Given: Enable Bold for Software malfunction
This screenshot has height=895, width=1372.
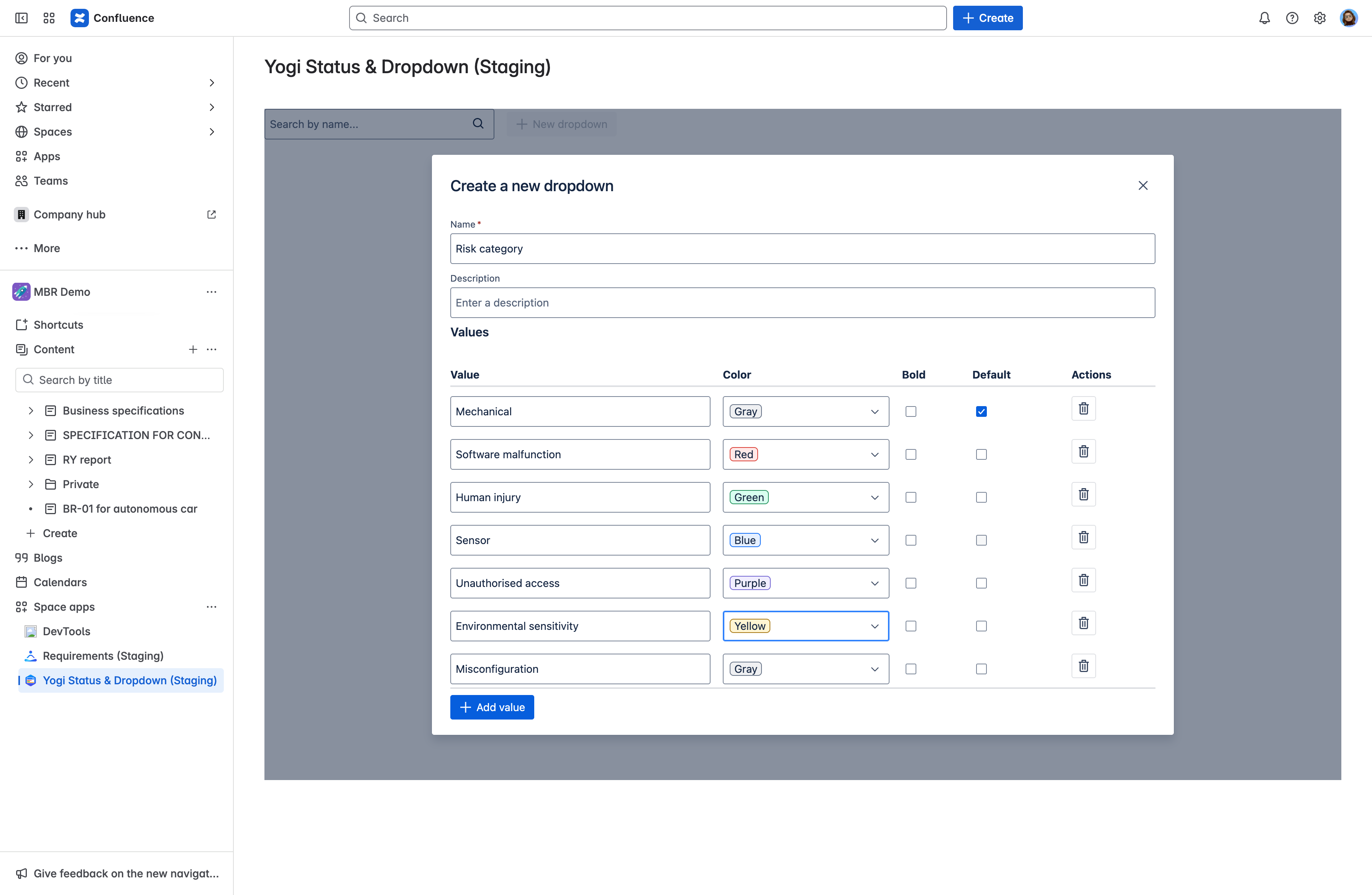Looking at the screenshot, I should (x=911, y=454).
